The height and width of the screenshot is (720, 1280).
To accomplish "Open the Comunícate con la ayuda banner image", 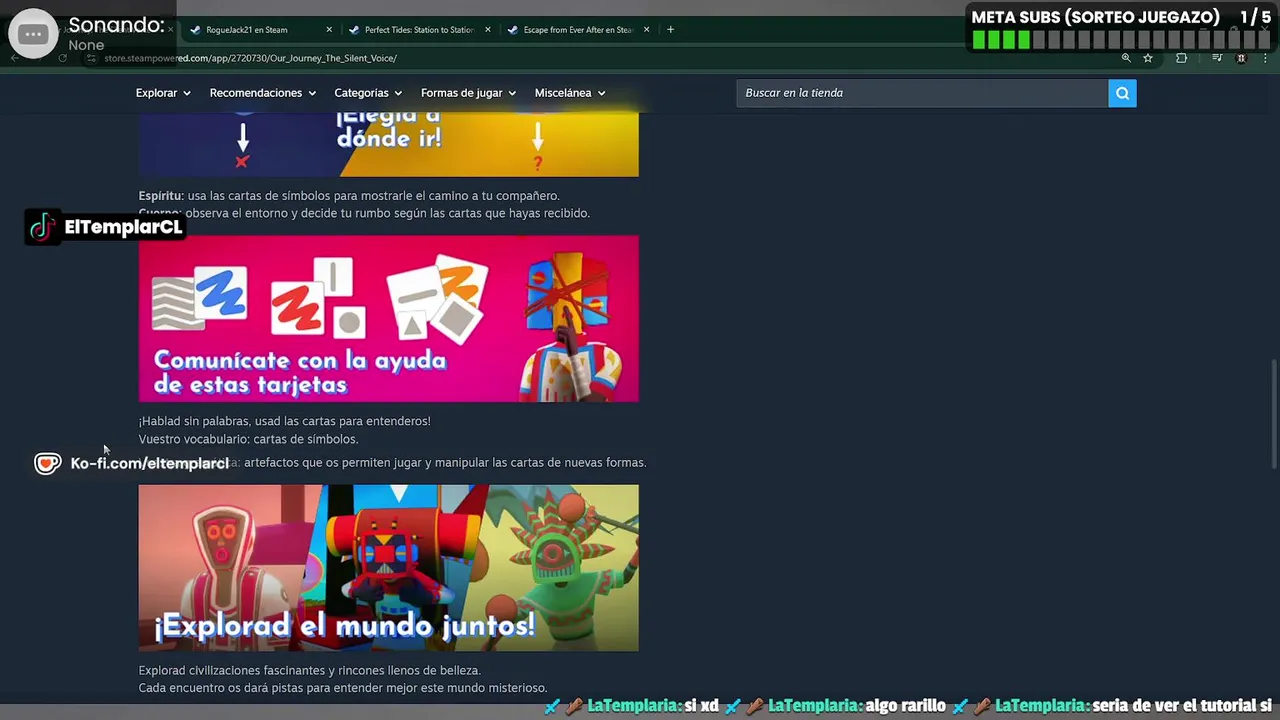I will (x=388, y=319).
